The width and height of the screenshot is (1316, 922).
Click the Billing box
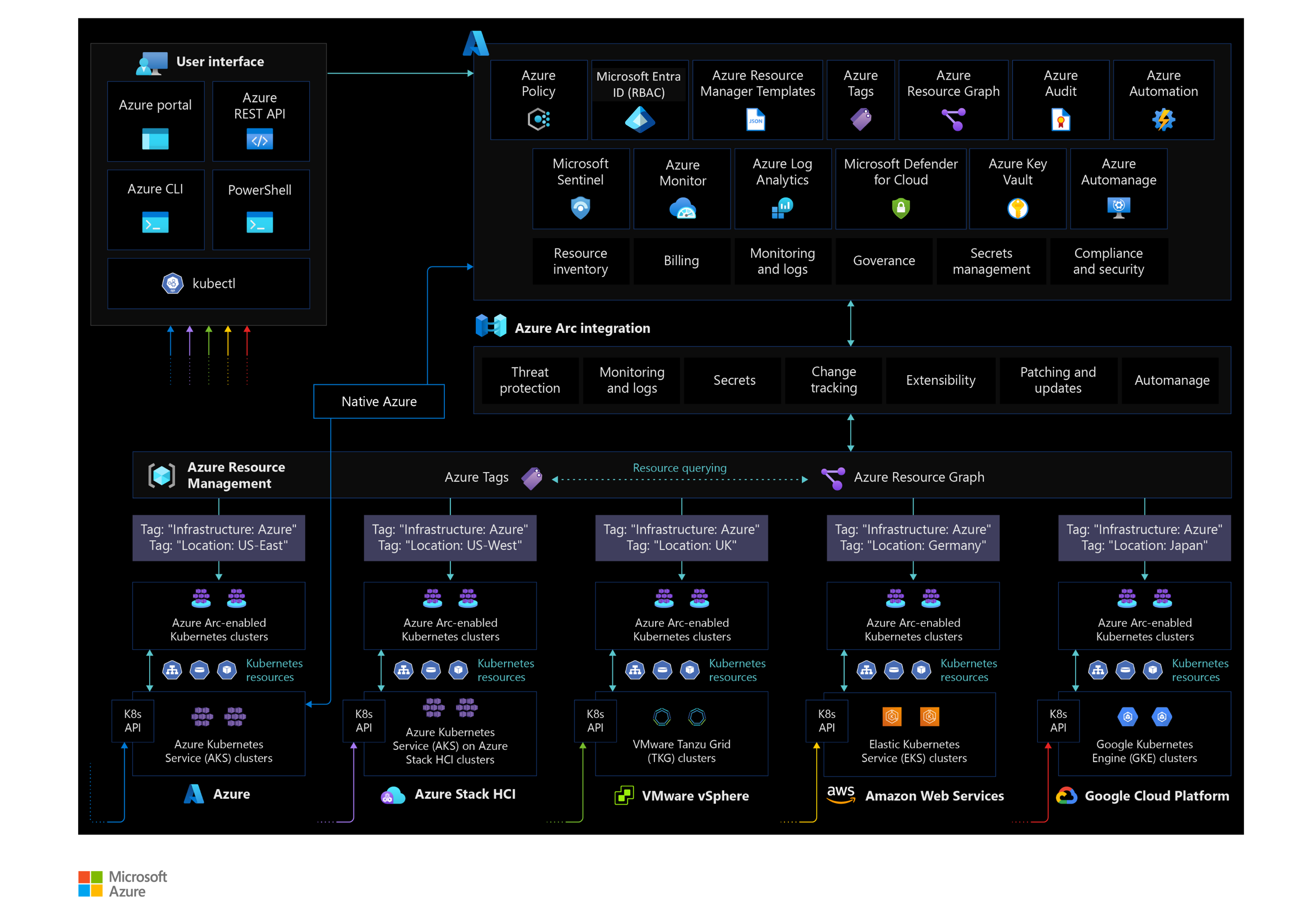(x=682, y=261)
